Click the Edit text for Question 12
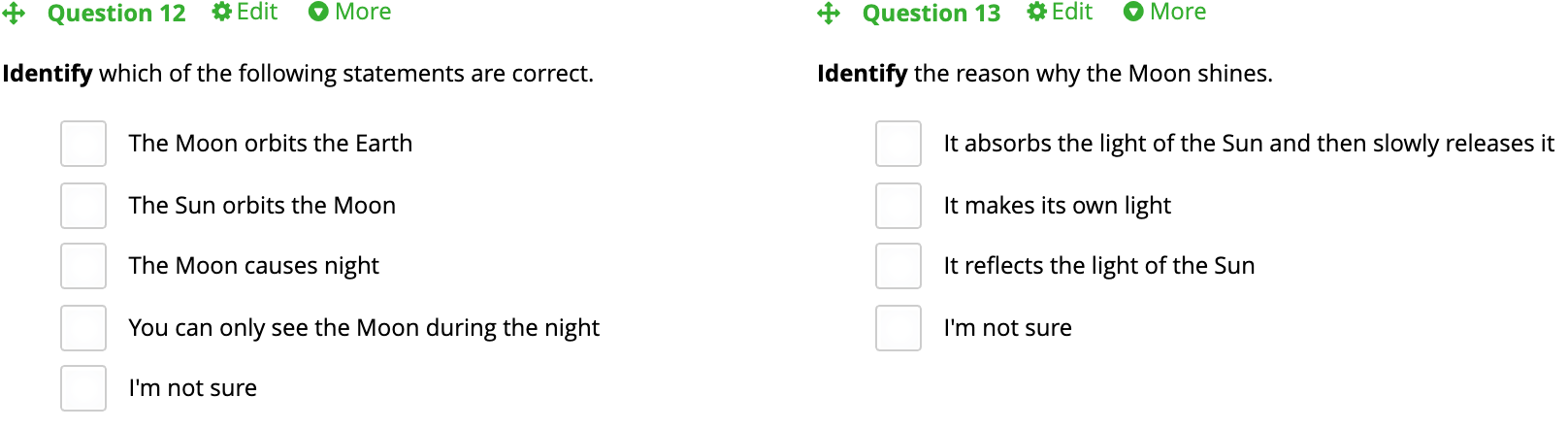The height and width of the screenshot is (429, 1568). pos(257,12)
